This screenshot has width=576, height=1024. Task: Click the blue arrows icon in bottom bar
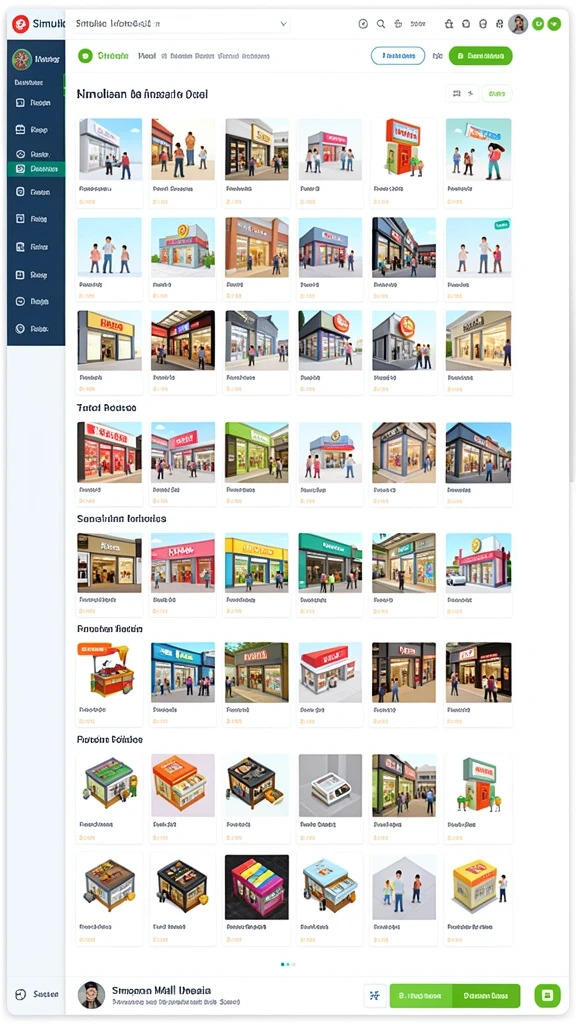(x=374, y=995)
